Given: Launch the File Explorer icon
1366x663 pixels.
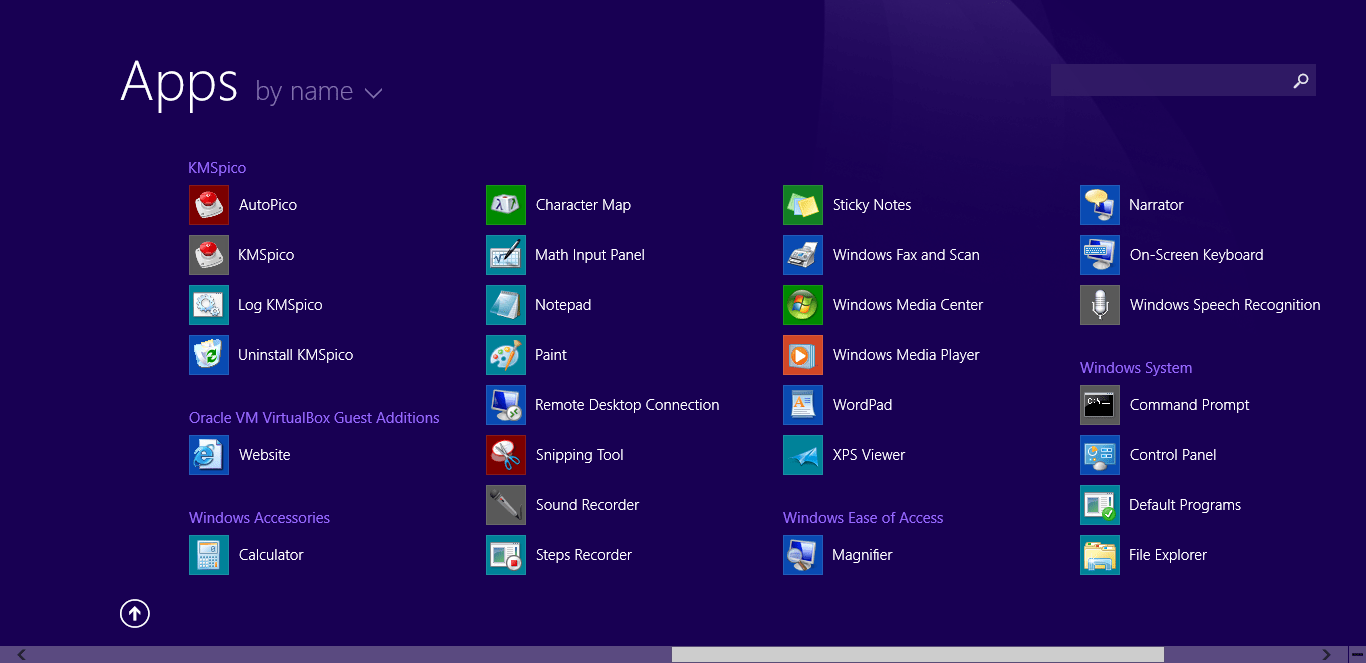Looking at the screenshot, I should coord(1100,555).
